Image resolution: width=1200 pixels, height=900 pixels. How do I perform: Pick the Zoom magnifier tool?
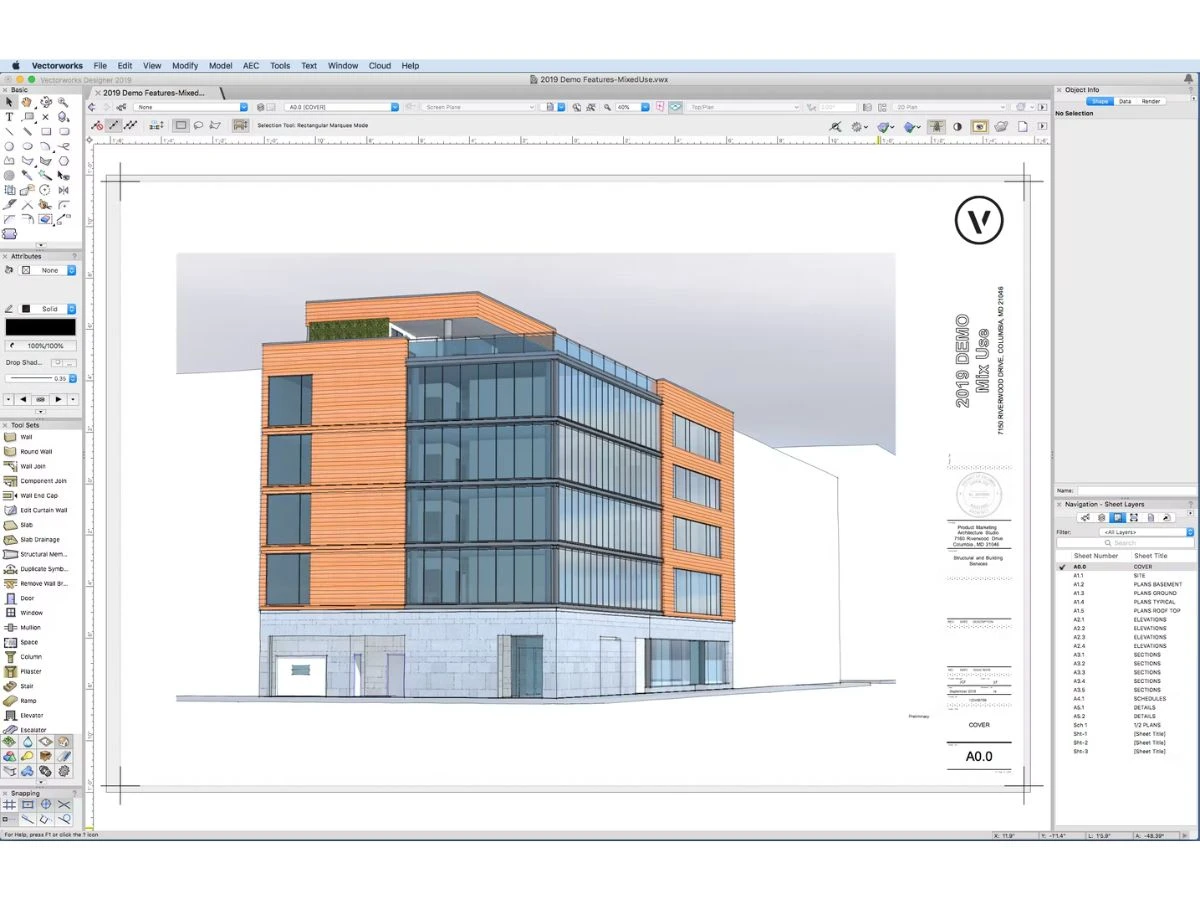tap(63, 102)
